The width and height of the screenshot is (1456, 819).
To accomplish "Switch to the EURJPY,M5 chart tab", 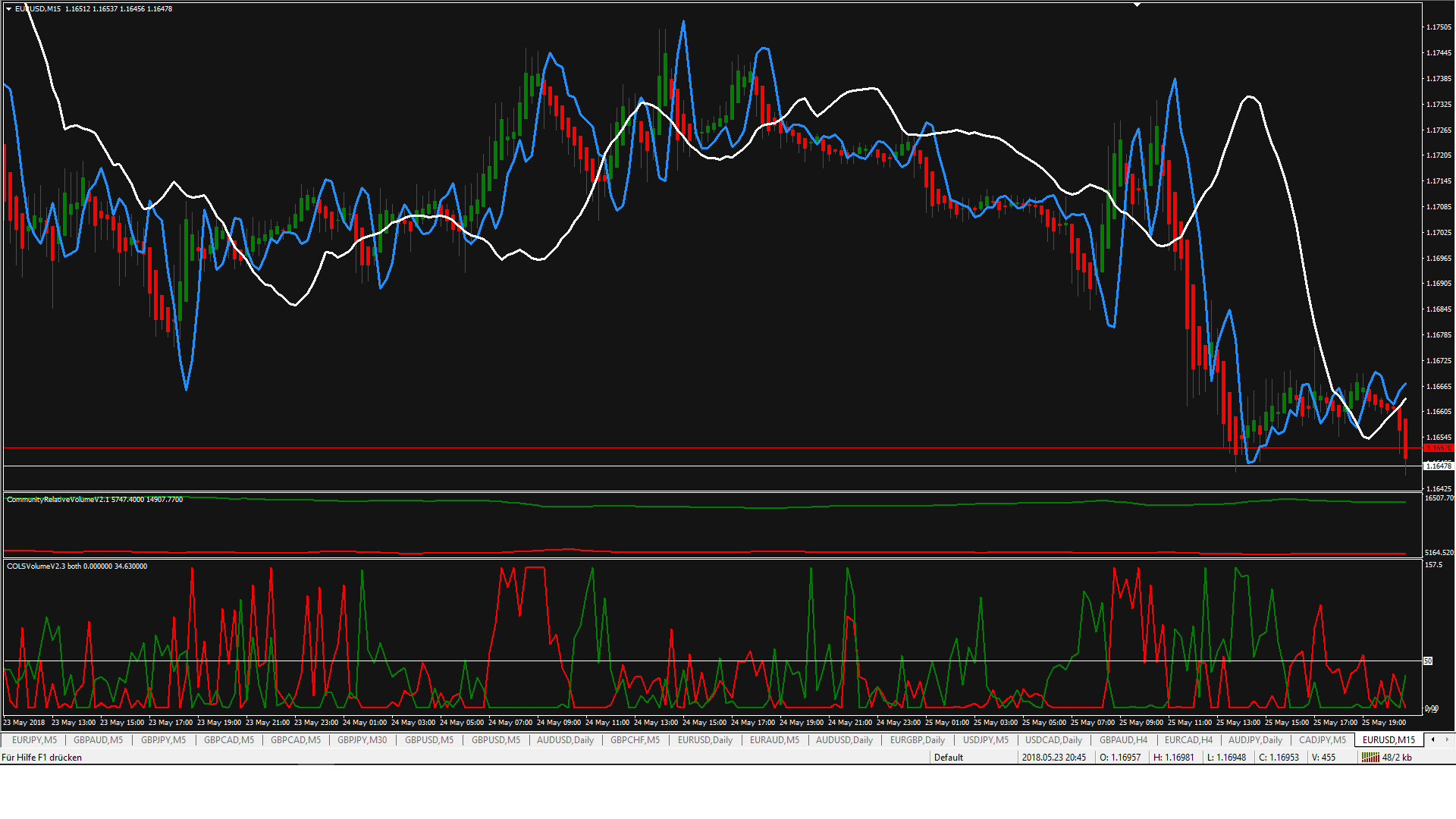I will click(34, 740).
